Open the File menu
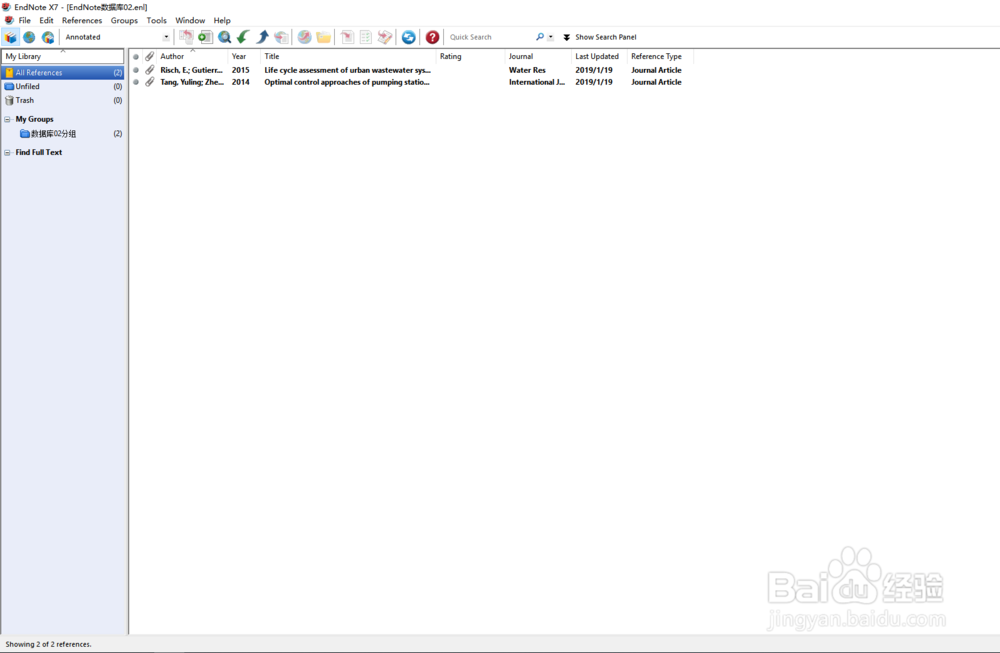The height and width of the screenshot is (653, 1000). (24, 20)
